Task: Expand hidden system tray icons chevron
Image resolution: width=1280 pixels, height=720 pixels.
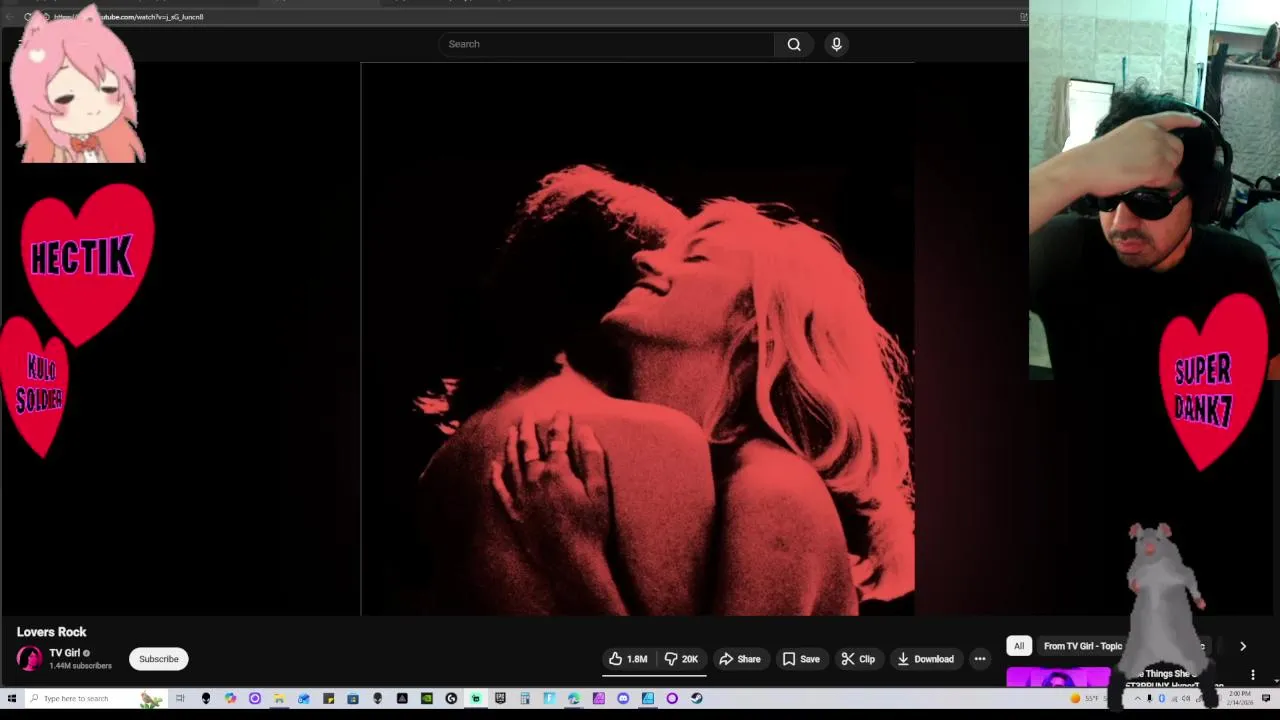Action: pos(1137,699)
